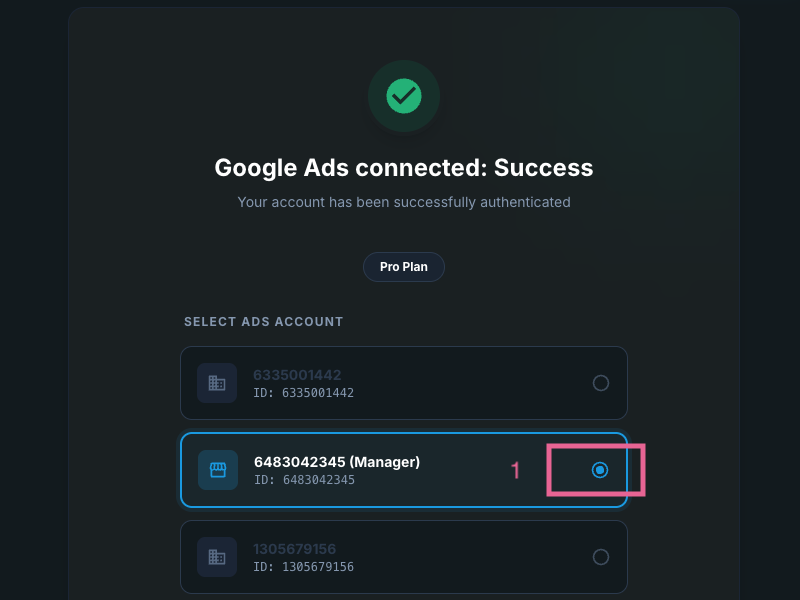
Task: Click the authentication success subtitle text
Action: pyautogui.click(x=403, y=202)
